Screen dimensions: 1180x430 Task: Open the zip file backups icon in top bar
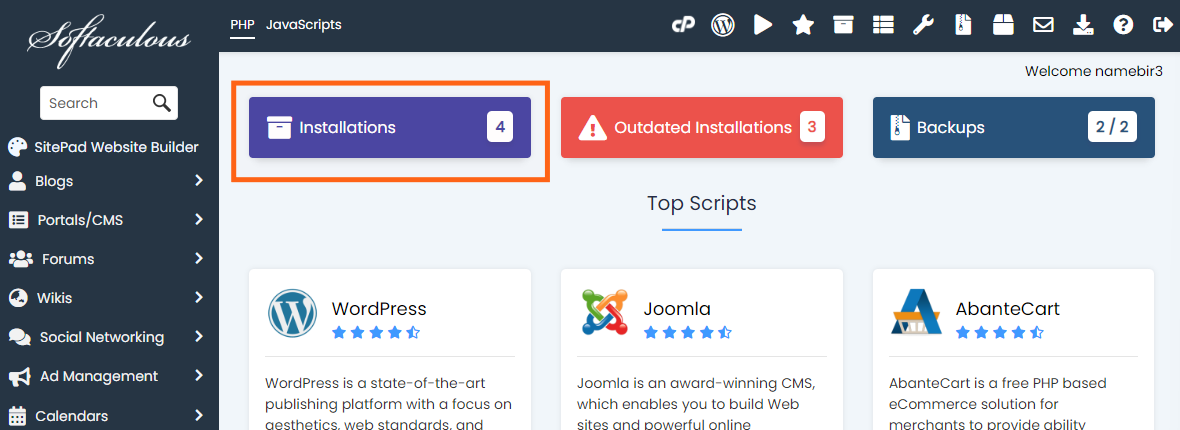pos(963,26)
